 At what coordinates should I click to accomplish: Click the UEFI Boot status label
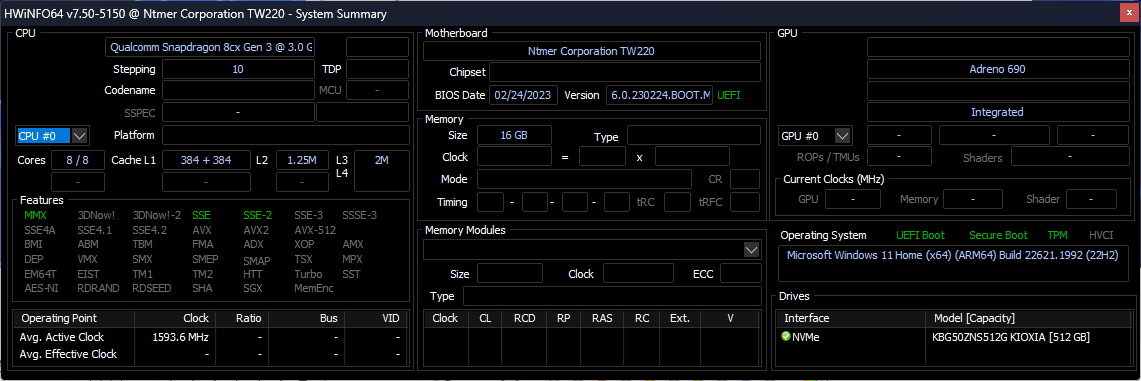click(x=921, y=235)
